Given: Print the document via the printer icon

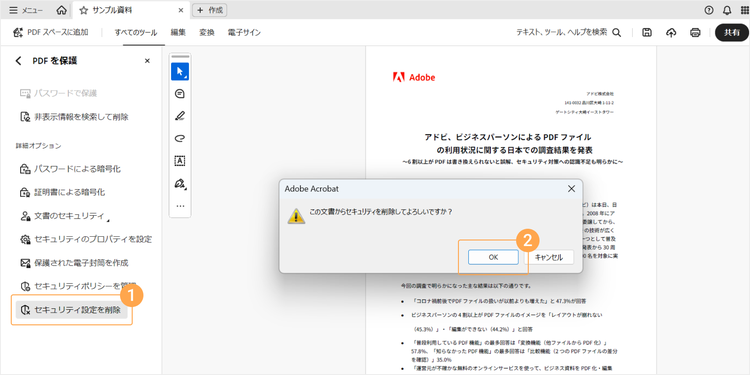Looking at the screenshot, I should [x=695, y=33].
